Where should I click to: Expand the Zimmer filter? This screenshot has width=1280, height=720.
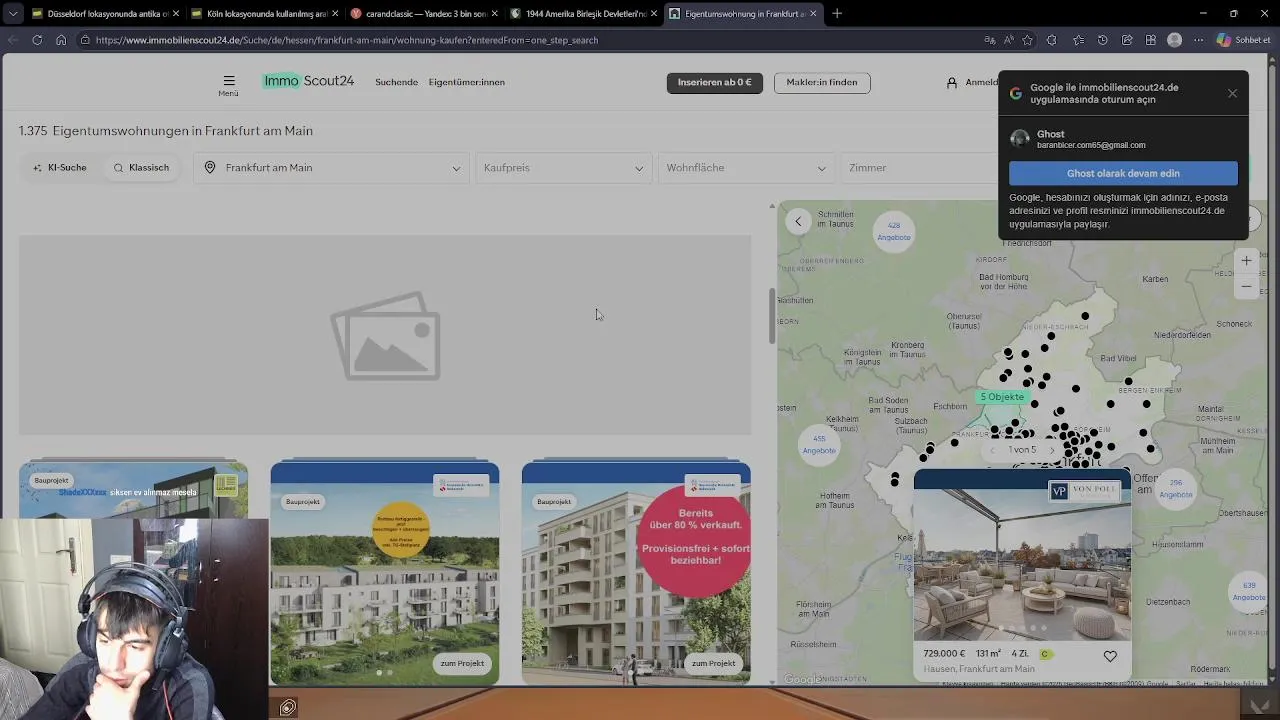point(920,168)
